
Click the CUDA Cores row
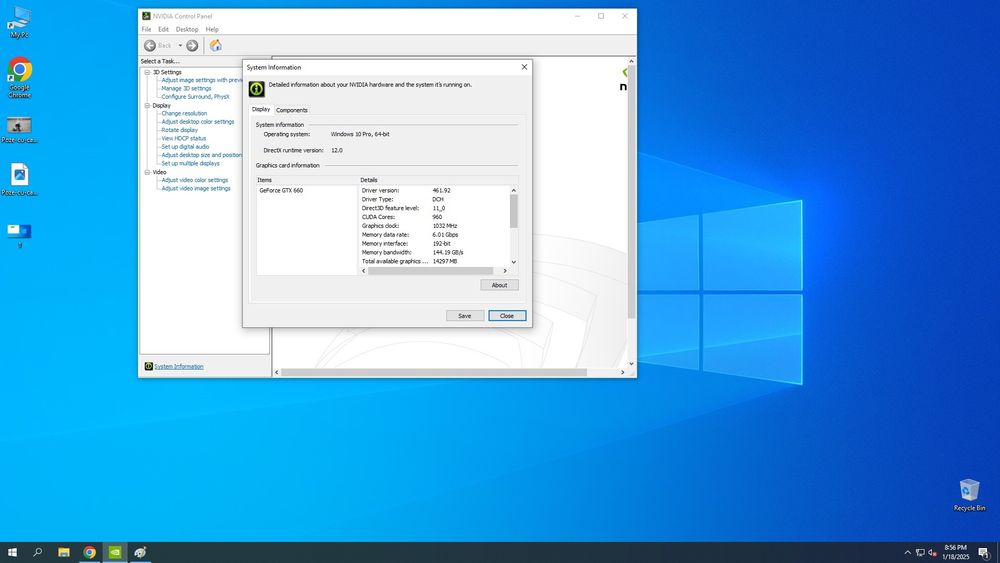(434, 217)
